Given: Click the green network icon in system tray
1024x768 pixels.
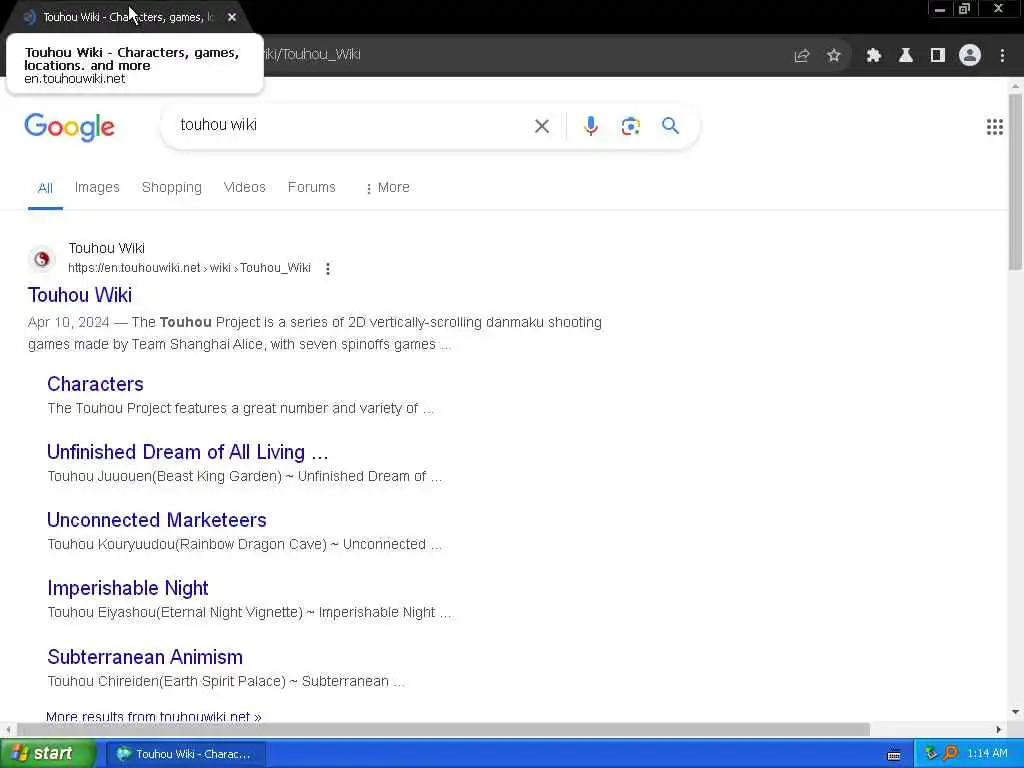Looking at the screenshot, I should tap(931, 754).
